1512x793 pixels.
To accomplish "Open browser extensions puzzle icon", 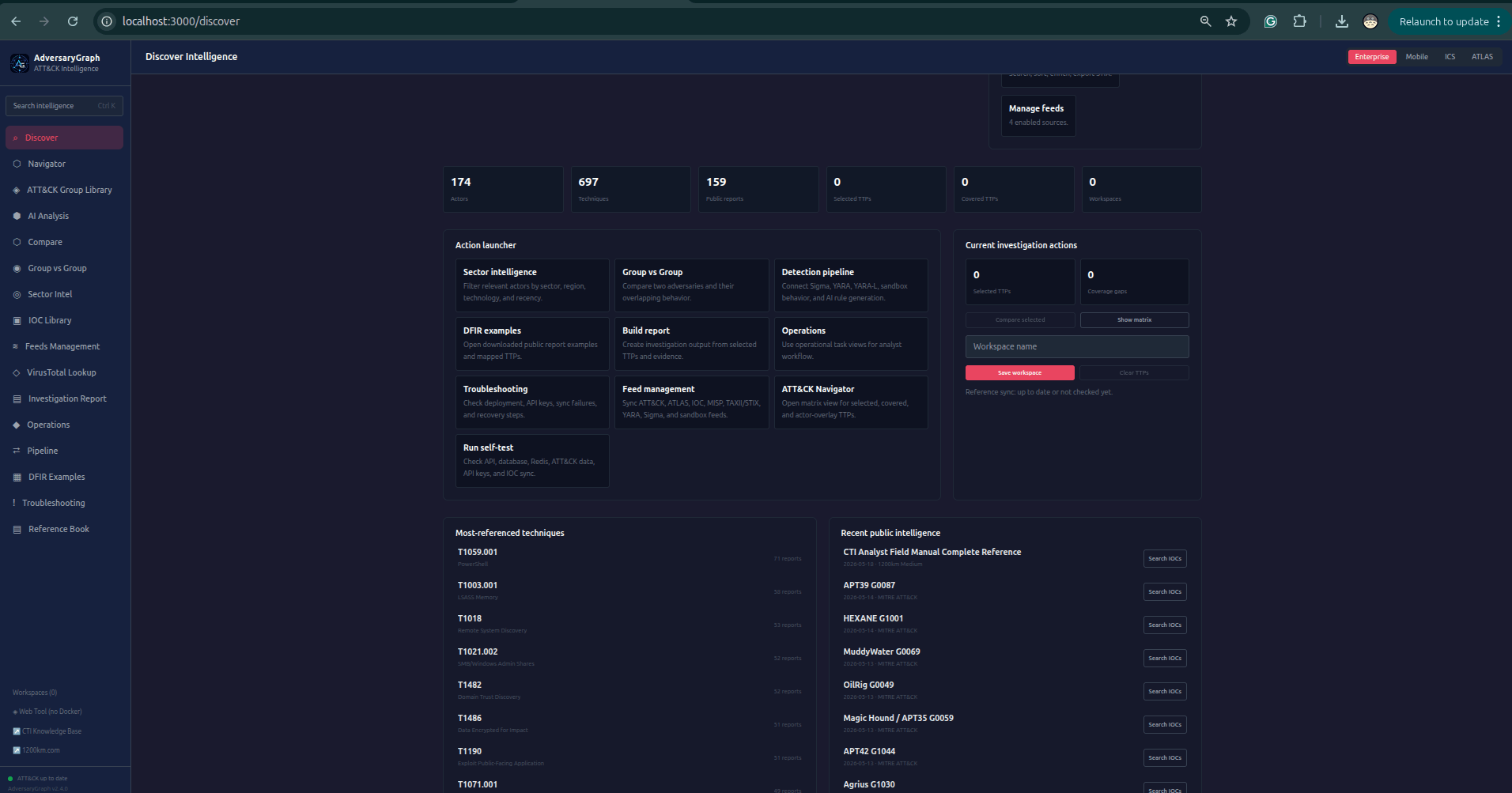I will pyautogui.click(x=1299, y=21).
